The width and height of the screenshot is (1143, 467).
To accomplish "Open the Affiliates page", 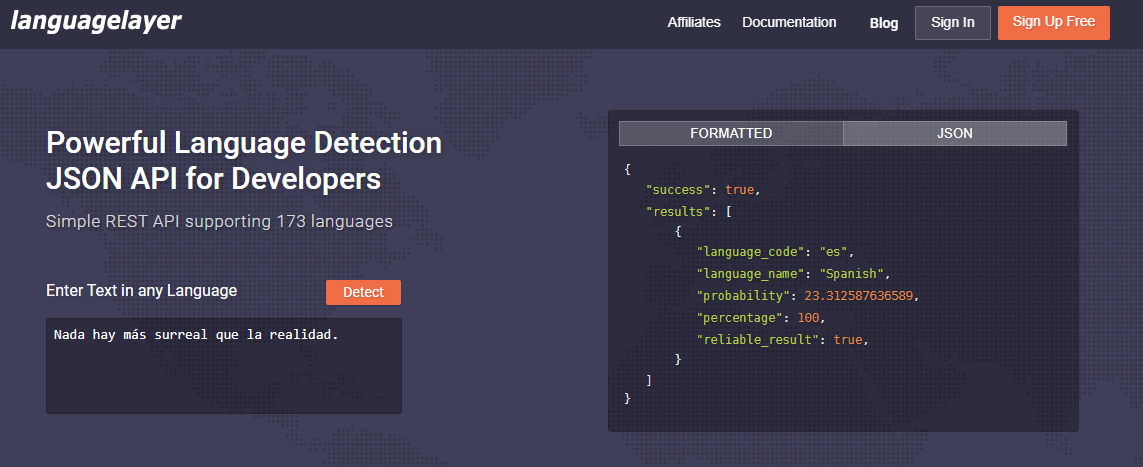I will (x=694, y=23).
